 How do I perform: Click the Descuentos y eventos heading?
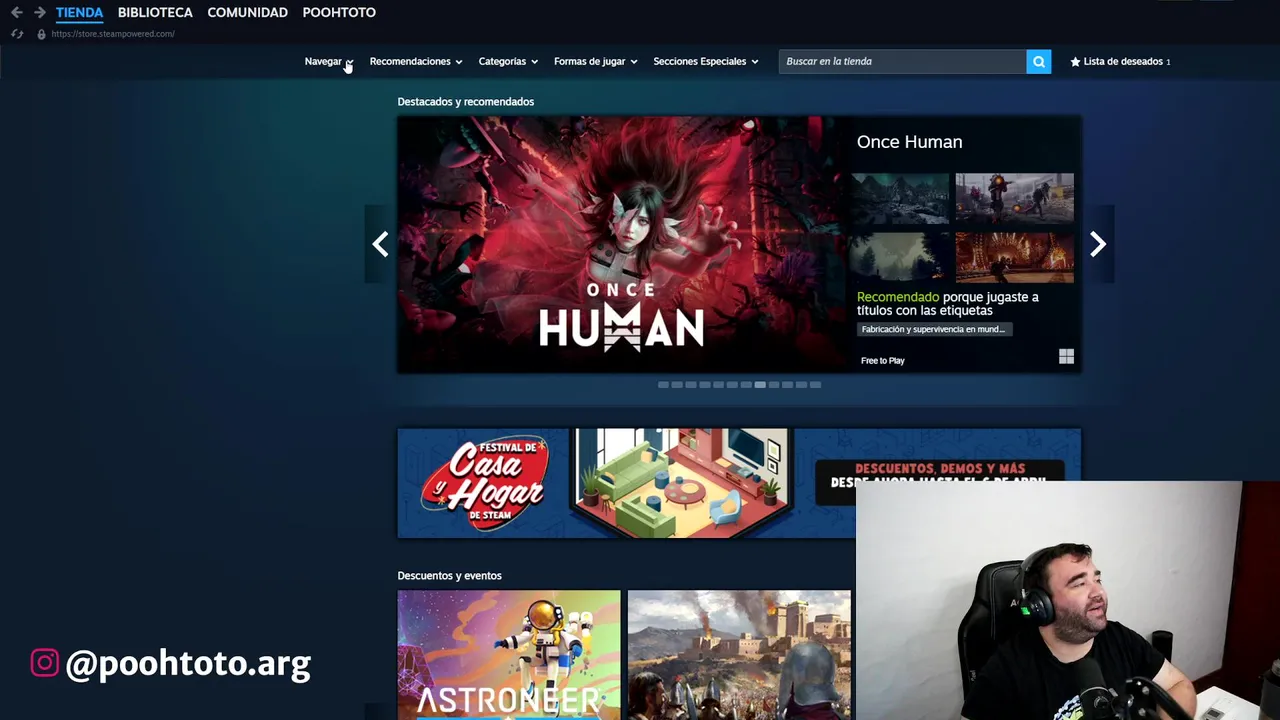coord(449,576)
